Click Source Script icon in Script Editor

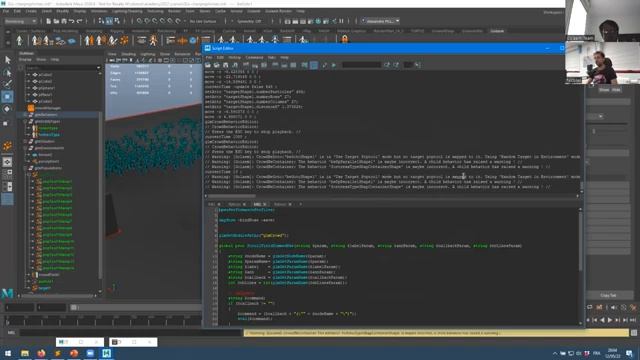click(217, 65)
